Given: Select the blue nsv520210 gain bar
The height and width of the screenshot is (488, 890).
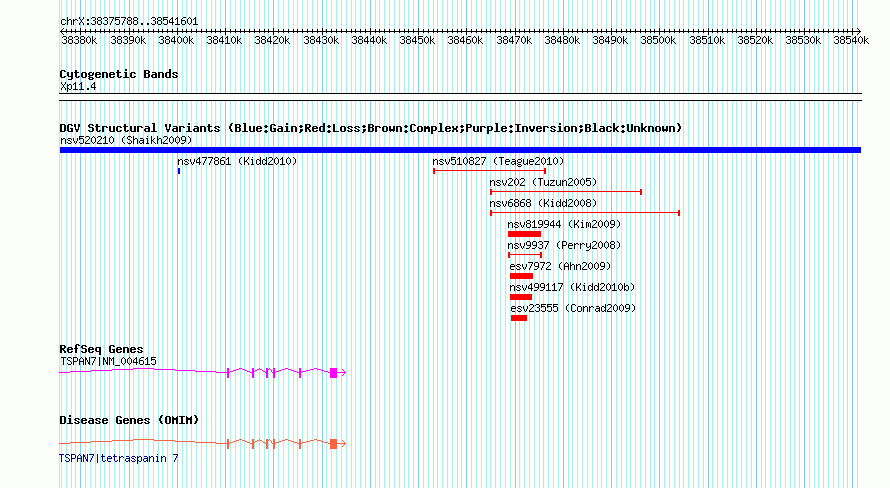Looking at the screenshot, I should tap(460, 150).
